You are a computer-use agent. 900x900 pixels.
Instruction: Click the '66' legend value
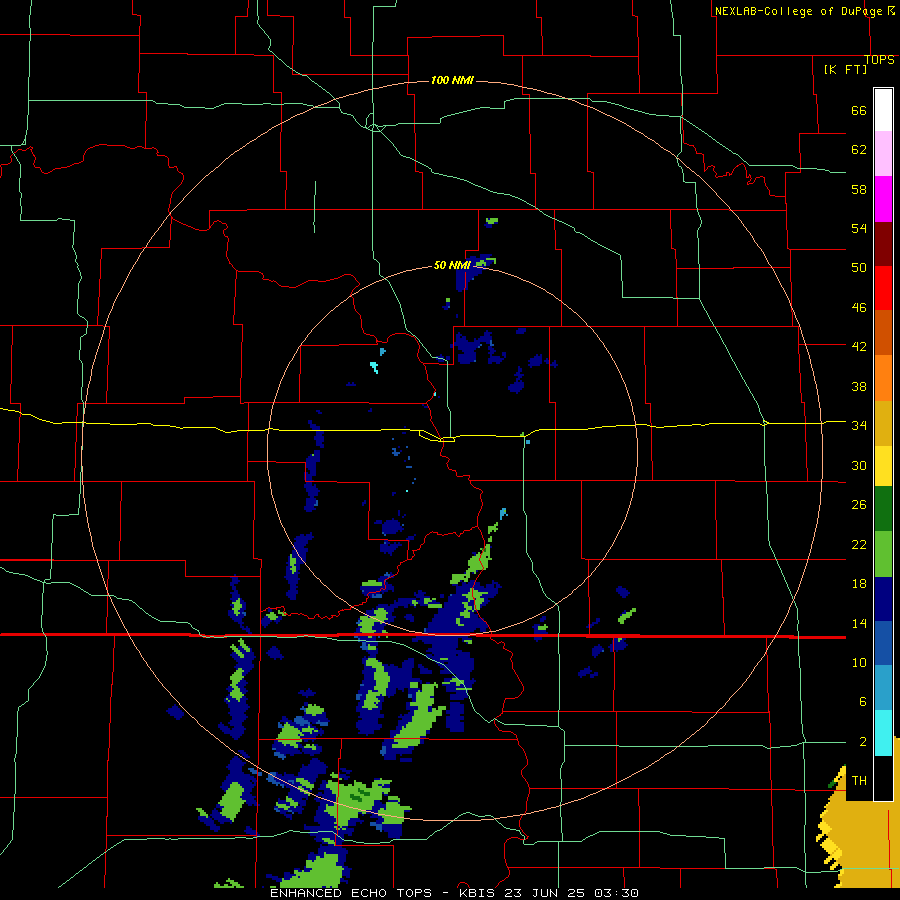click(x=859, y=111)
